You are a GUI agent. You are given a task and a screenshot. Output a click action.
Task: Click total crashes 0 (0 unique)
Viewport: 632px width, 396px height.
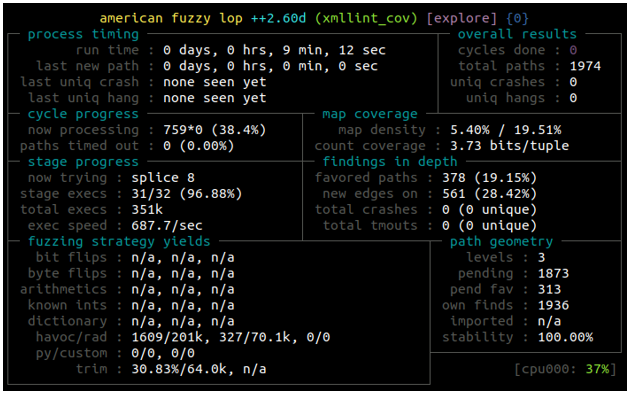pyautogui.click(x=490, y=210)
